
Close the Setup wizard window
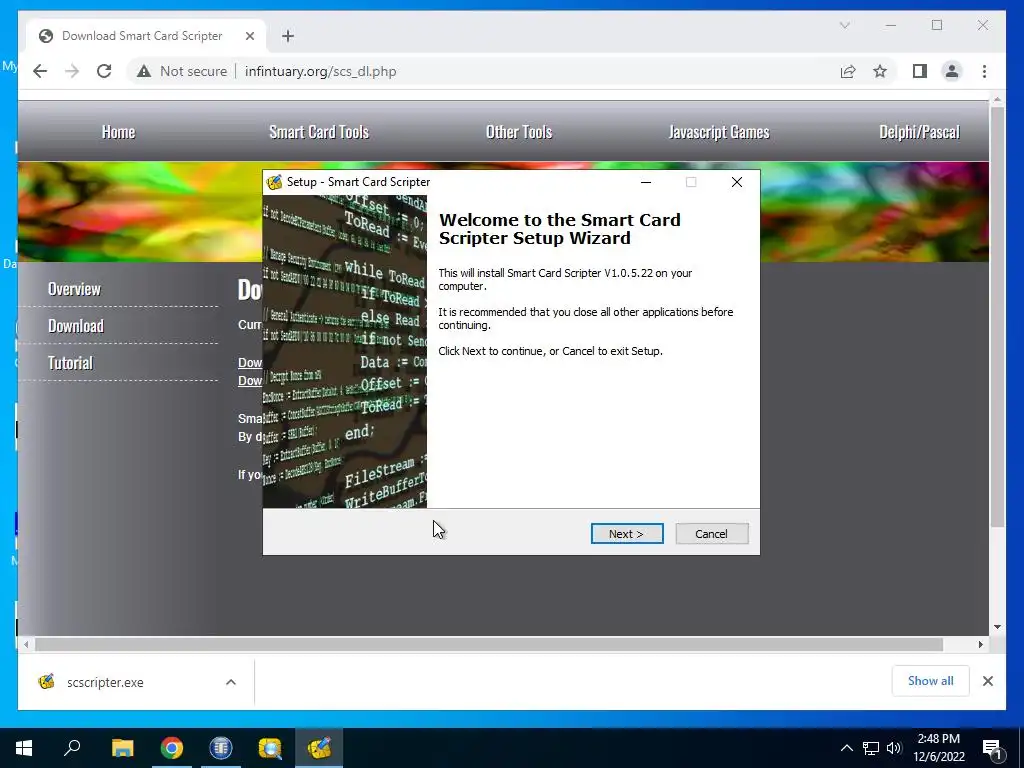pos(737,182)
